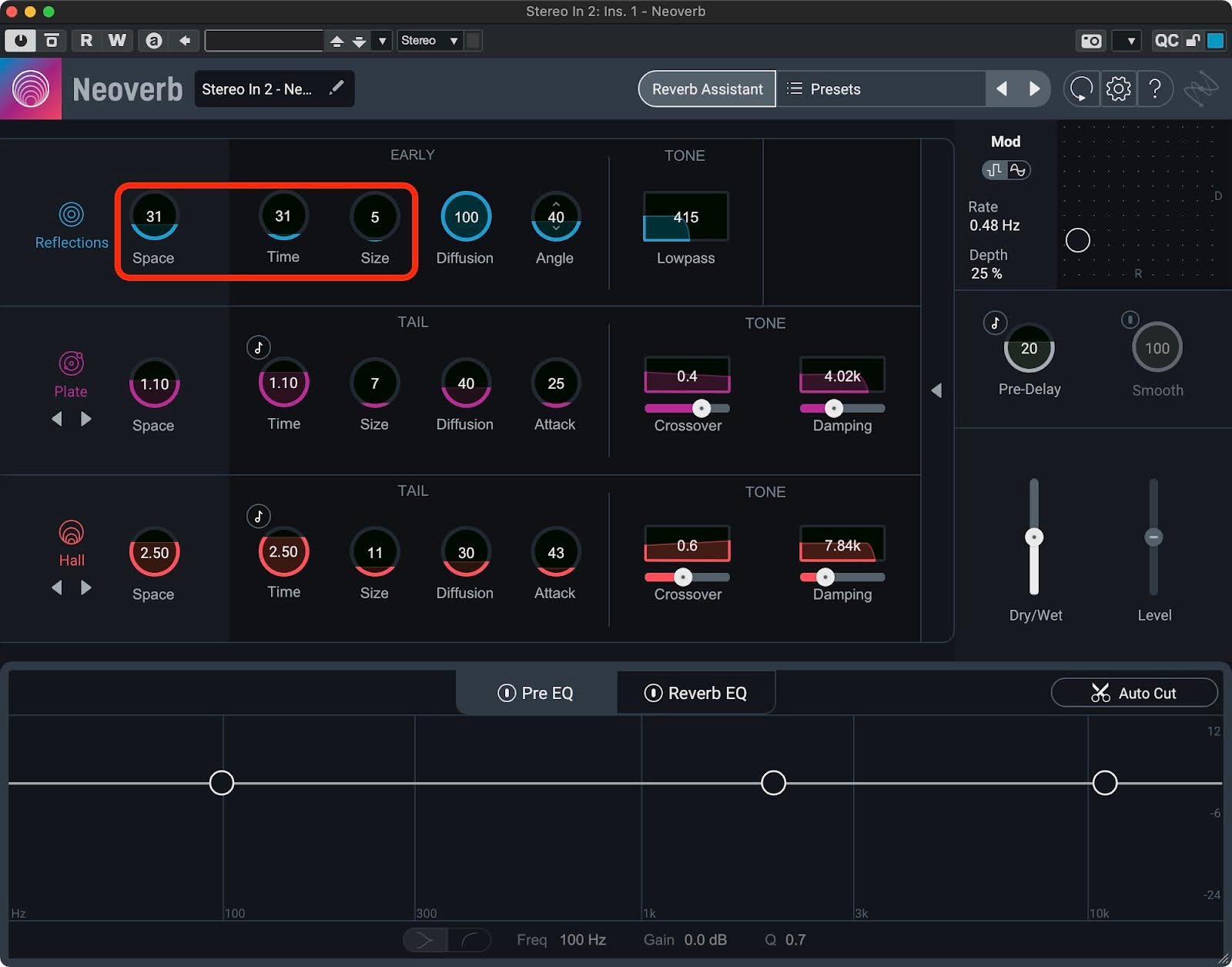The width and height of the screenshot is (1232, 967).
Task: Click pencil icon to rename instance
Action: tap(336, 89)
